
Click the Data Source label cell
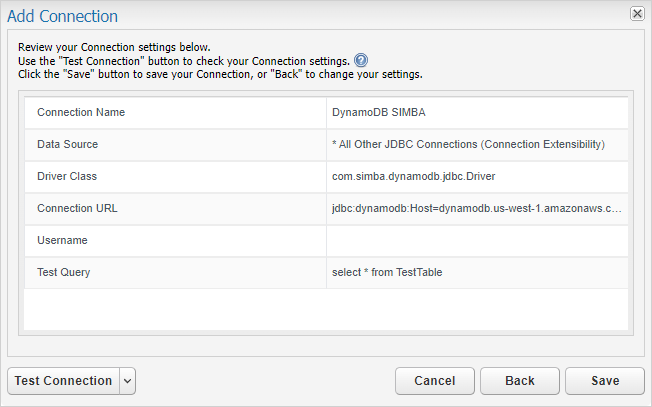pos(175,145)
